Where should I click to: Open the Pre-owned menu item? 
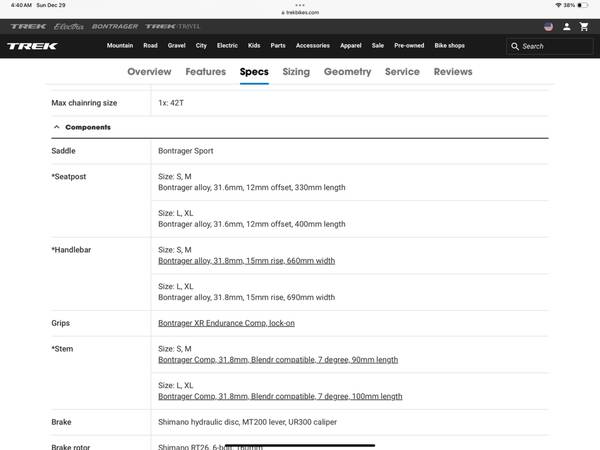[410, 46]
